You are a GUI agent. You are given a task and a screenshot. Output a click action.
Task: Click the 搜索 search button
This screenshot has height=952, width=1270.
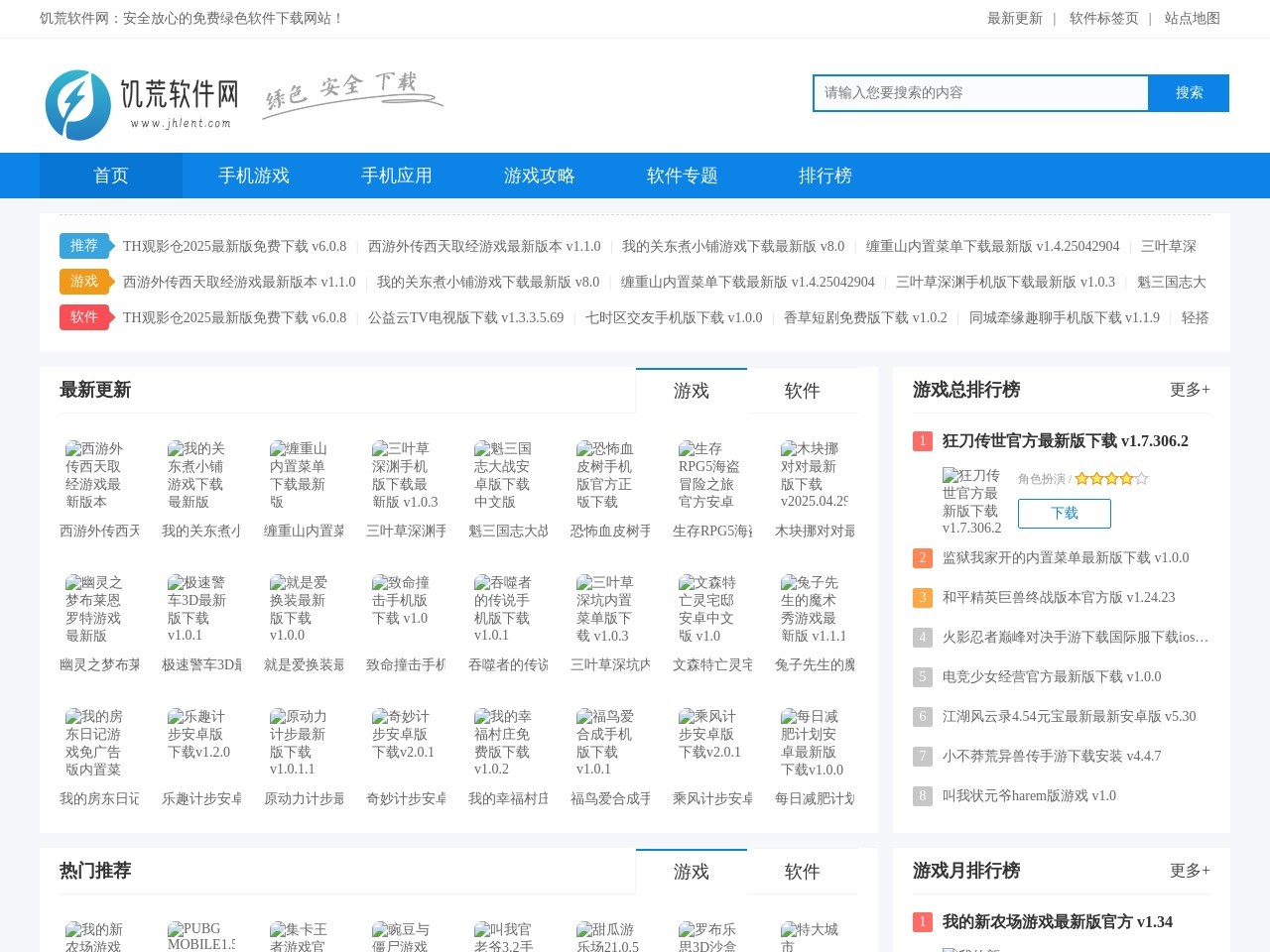(x=1189, y=93)
